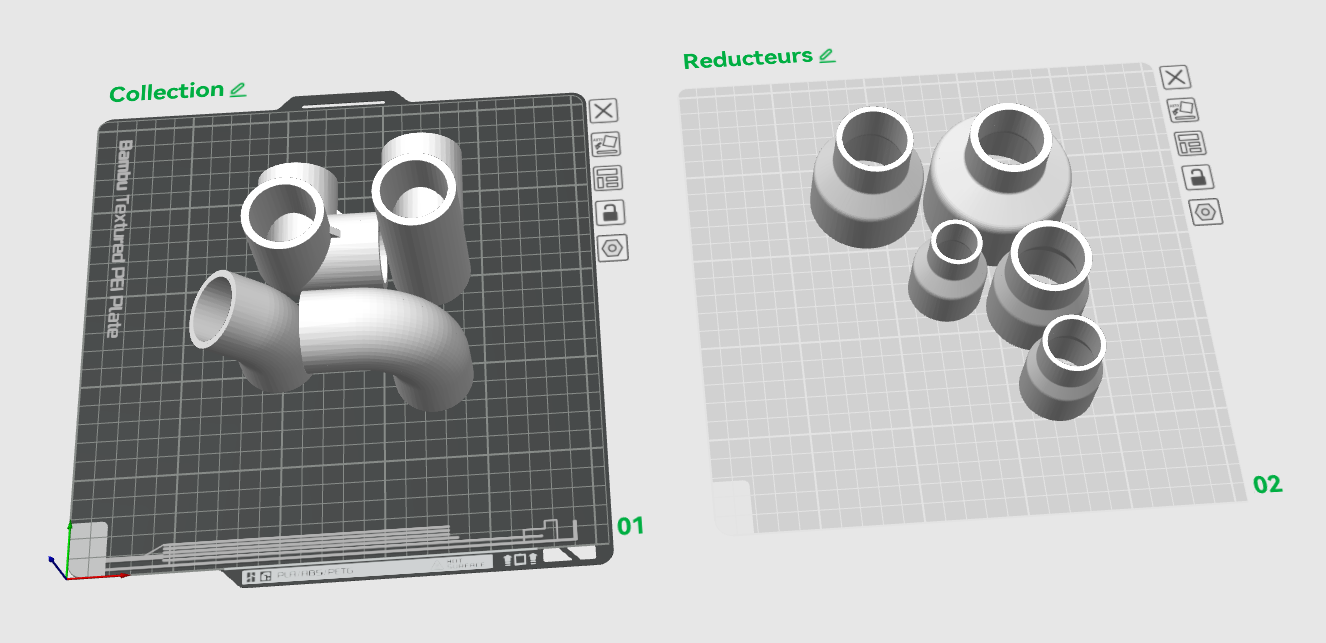
Task: Click the Collection plate title text
Action: [167, 92]
